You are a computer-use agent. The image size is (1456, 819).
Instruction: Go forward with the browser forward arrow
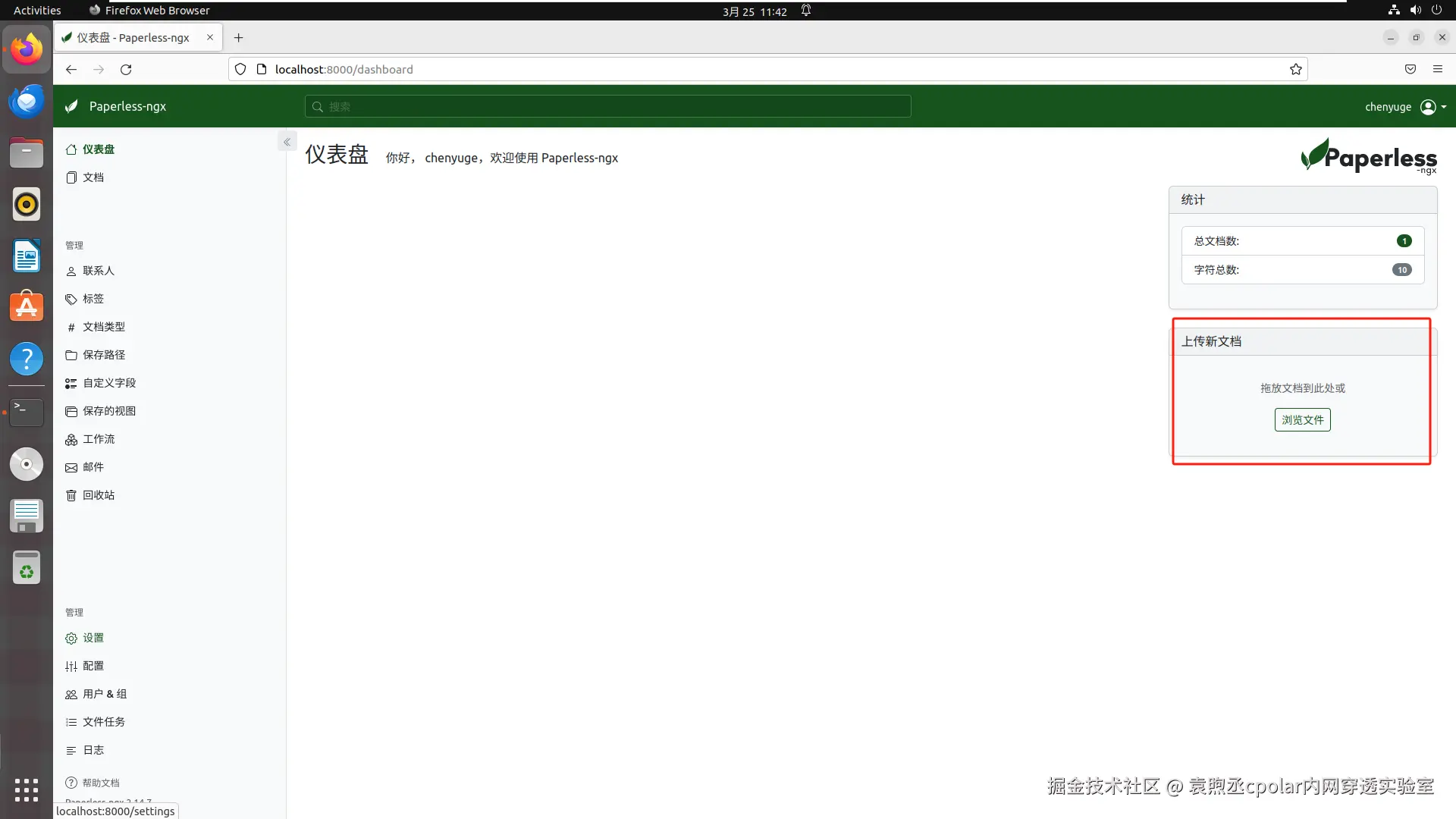(x=99, y=69)
